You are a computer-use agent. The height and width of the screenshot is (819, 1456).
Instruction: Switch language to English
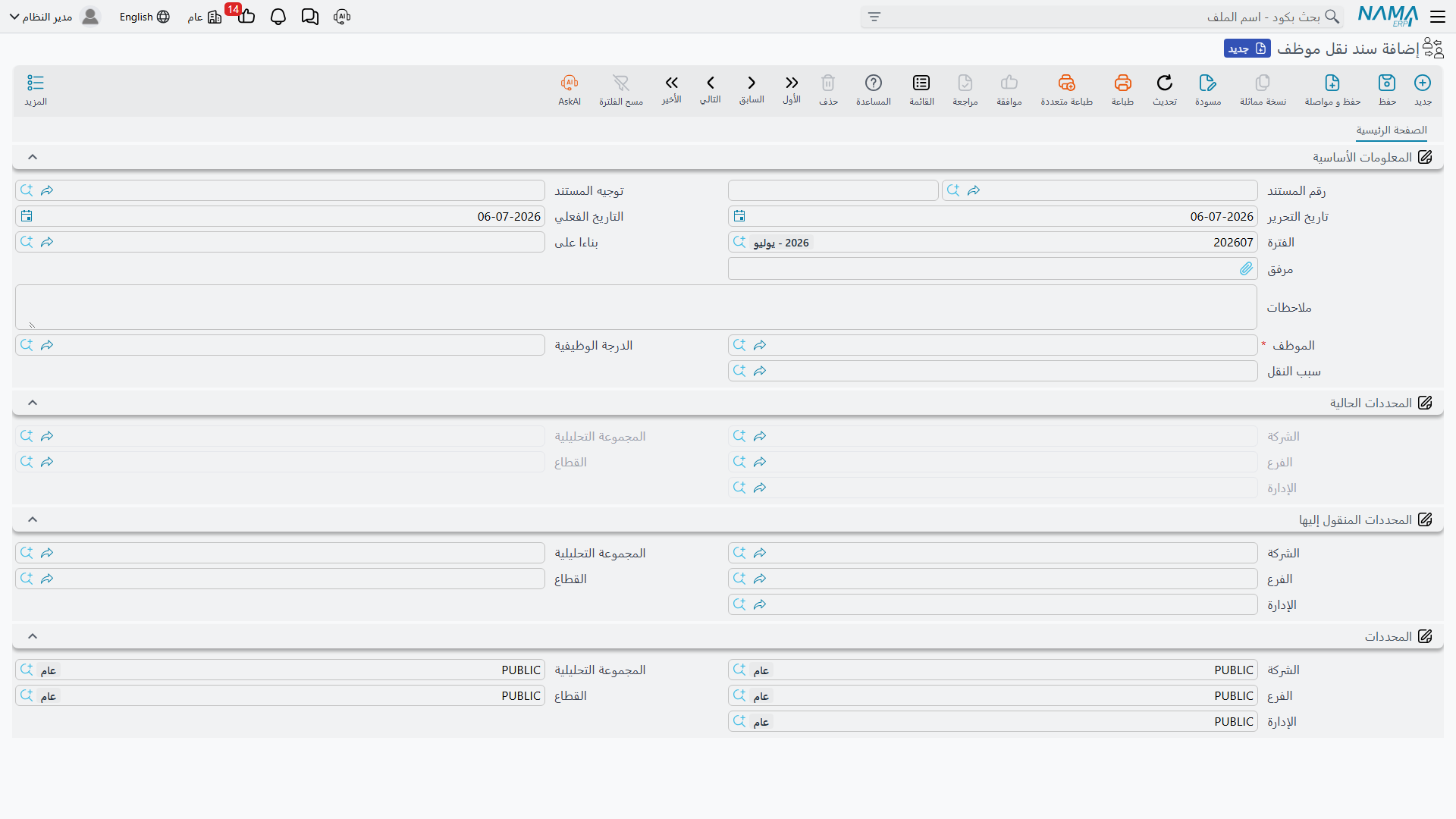pyautogui.click(x=144, y=17)
